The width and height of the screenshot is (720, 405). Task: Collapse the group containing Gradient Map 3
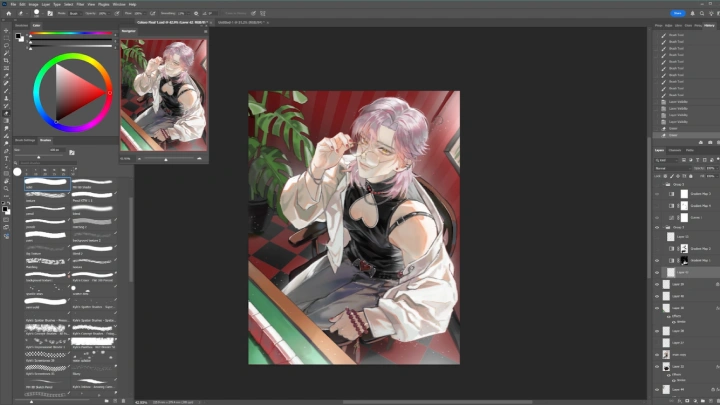point(663,184)
